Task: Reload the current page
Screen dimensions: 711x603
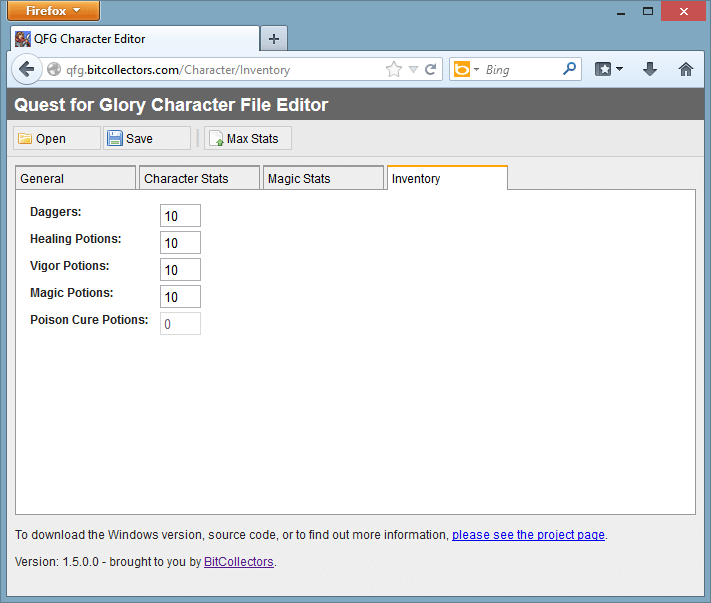Action: click(430, 69)
